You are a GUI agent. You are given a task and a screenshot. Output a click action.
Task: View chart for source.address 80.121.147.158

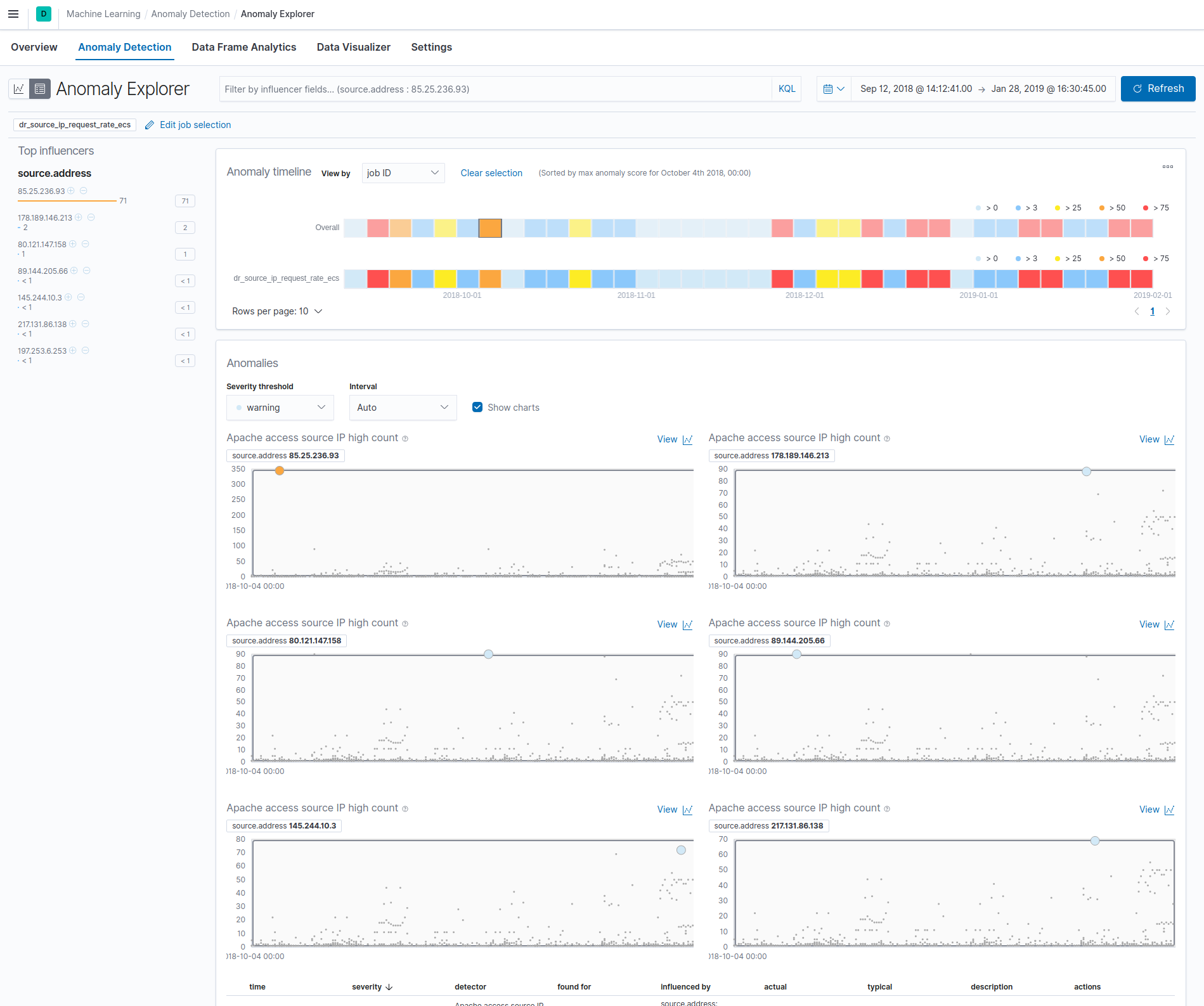pyautogui.click(x=675, y=624)
